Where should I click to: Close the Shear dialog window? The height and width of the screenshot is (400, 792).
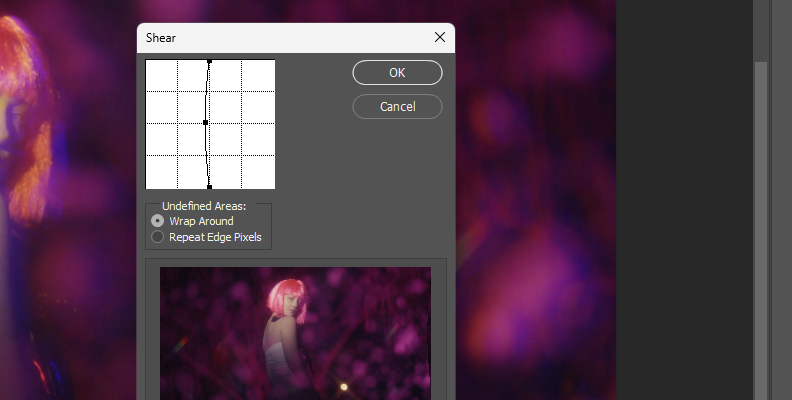coord(439,37)
